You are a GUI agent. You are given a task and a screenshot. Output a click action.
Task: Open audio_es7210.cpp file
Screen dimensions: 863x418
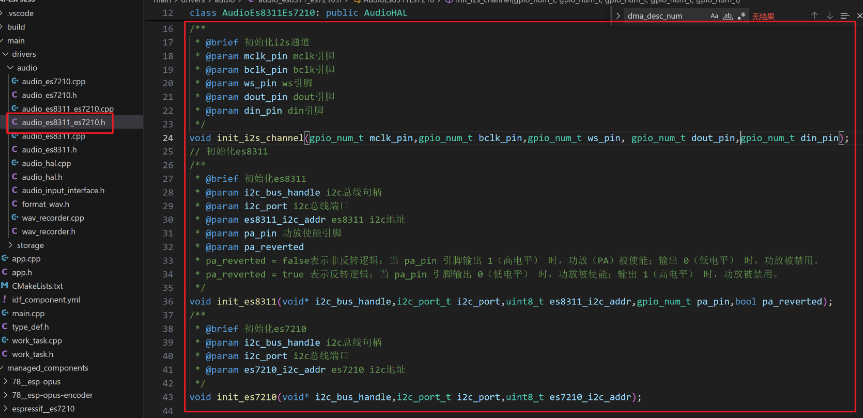point(53,82)
